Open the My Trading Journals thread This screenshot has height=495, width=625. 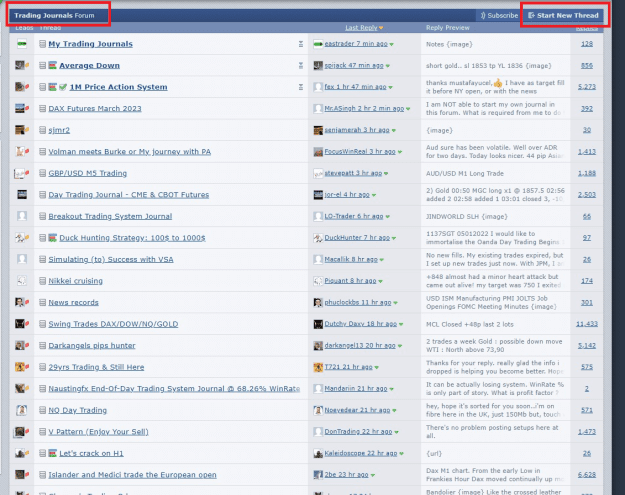pos(90,44)
